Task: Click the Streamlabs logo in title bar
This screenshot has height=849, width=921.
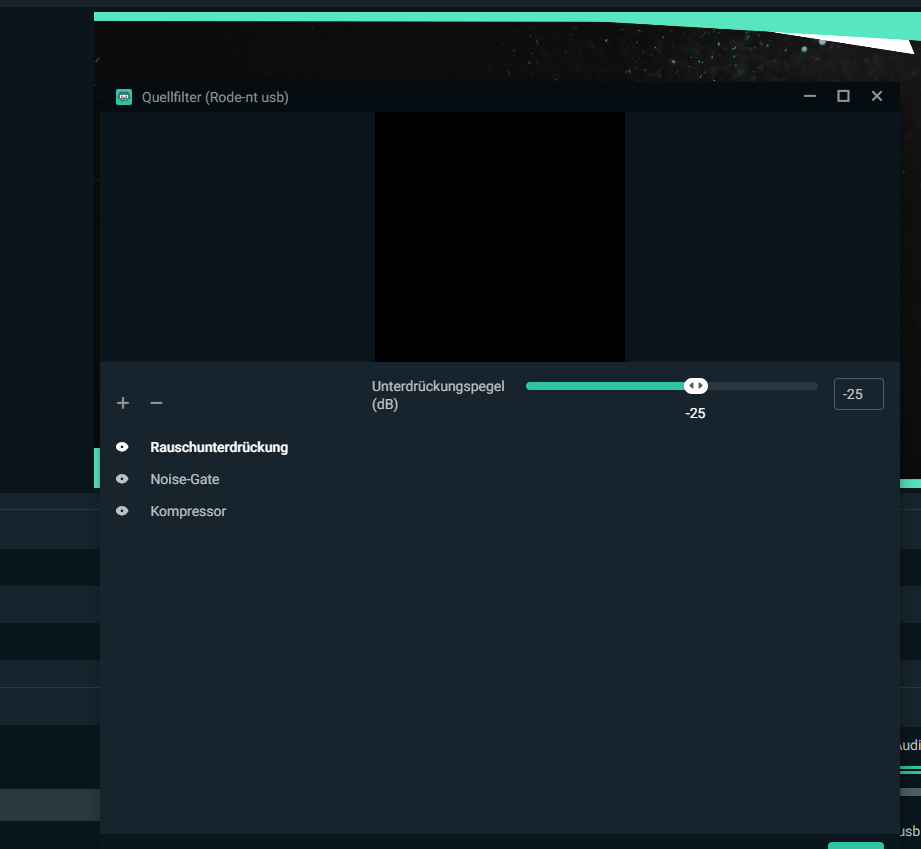Action: [x=124, y=97]
